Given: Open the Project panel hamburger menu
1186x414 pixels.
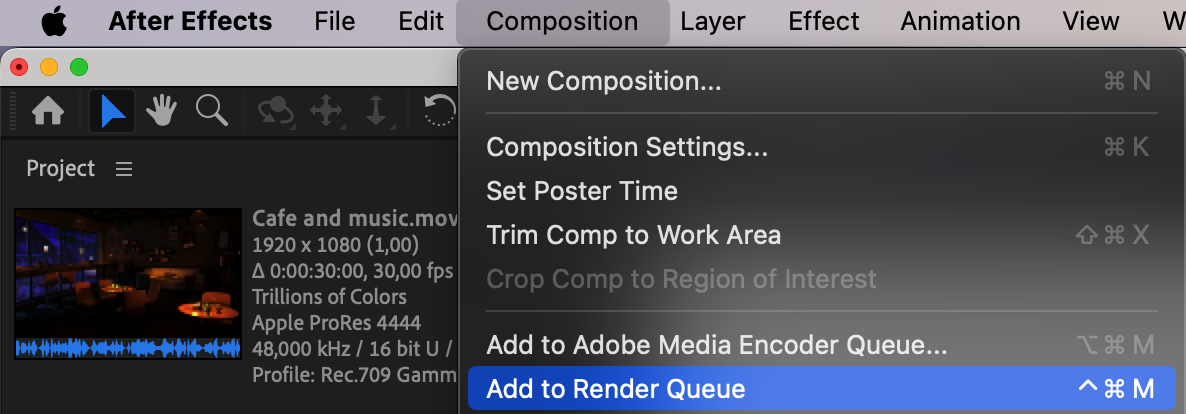Looking at the screenshot, I should [x=124, y=169].
